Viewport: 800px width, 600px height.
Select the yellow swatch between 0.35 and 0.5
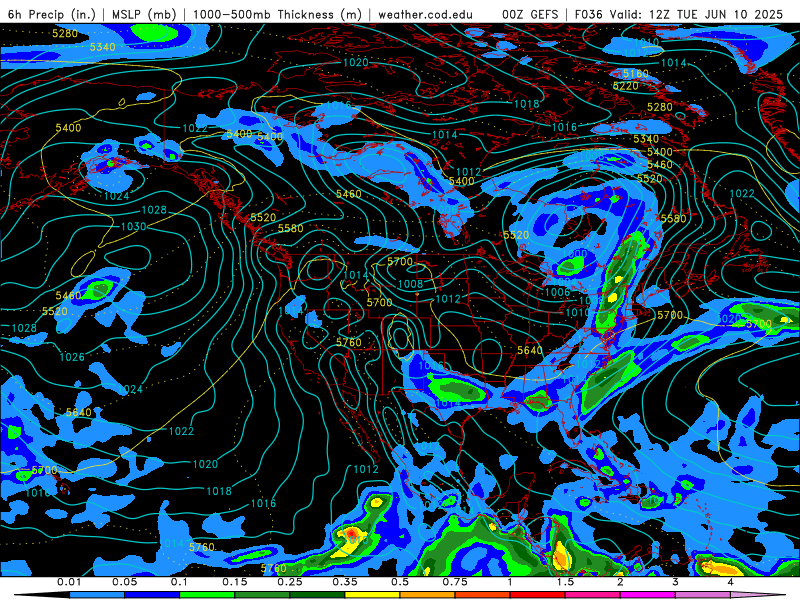(x=372, y=595)
